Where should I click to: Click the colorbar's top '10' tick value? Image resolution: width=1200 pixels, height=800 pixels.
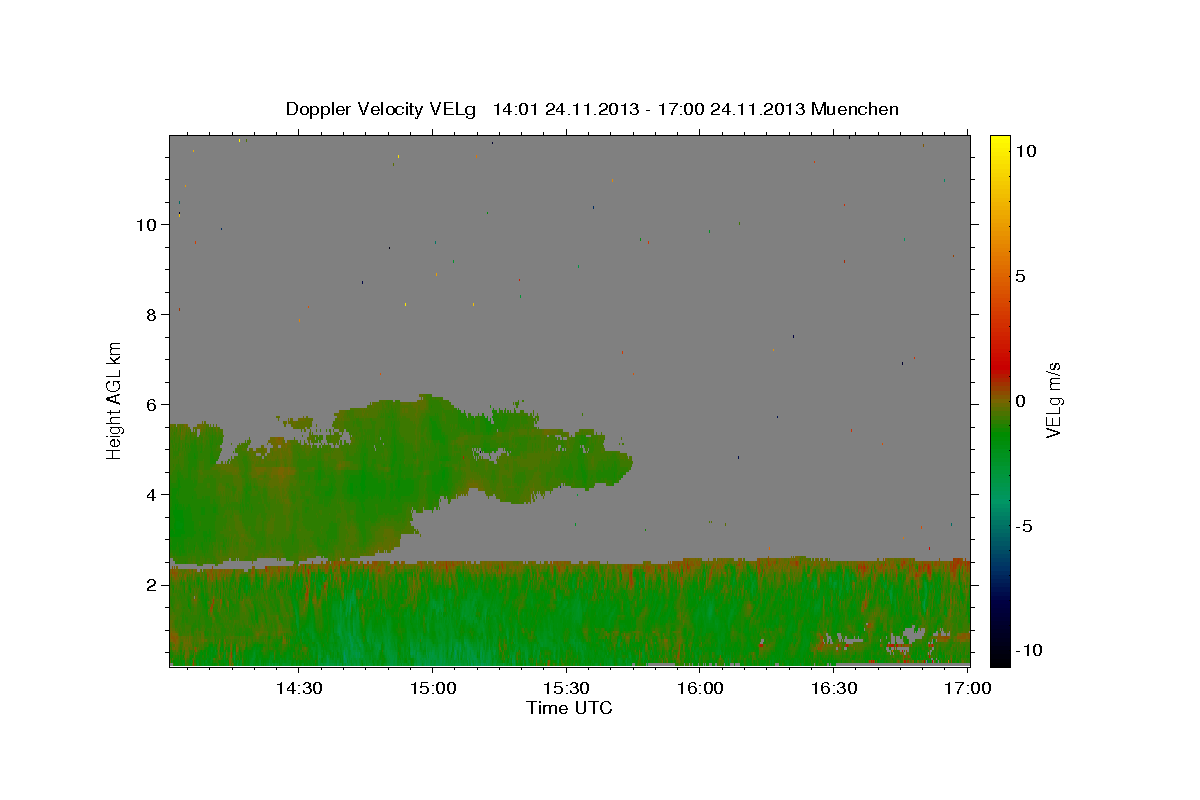pos(1026,151)
